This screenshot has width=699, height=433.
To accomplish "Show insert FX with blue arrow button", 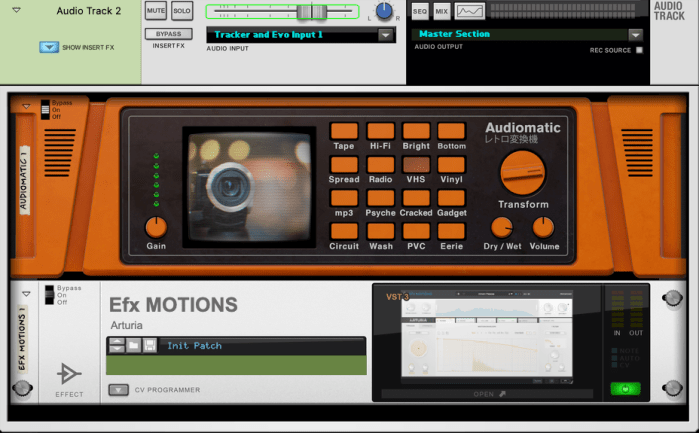I will tap(49, 47).
